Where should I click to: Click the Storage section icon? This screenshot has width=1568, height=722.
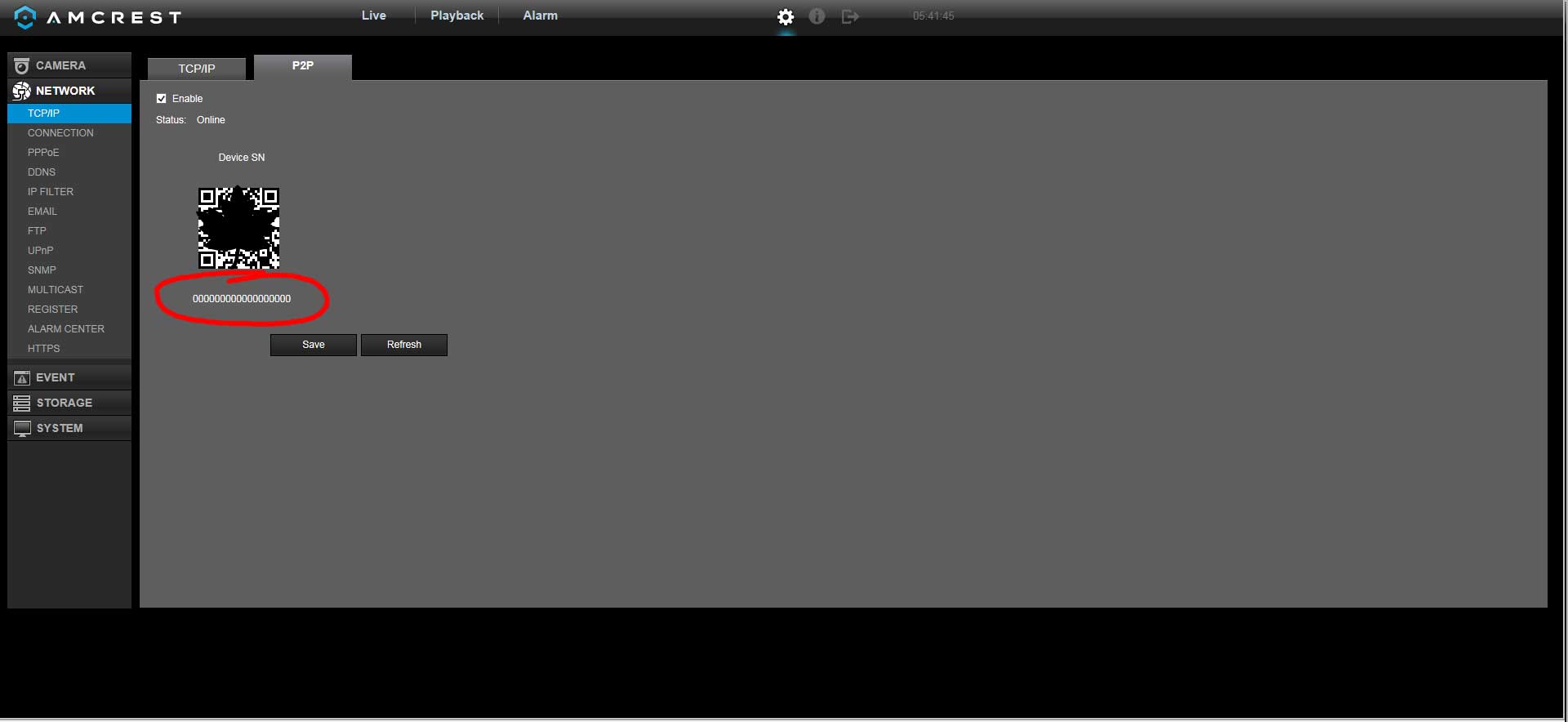click(22, 403)
